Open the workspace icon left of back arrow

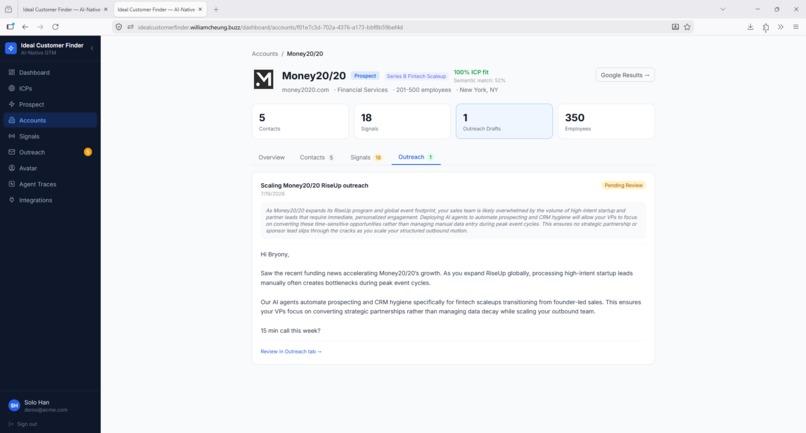pyautogui.click(x=10, y=26)
